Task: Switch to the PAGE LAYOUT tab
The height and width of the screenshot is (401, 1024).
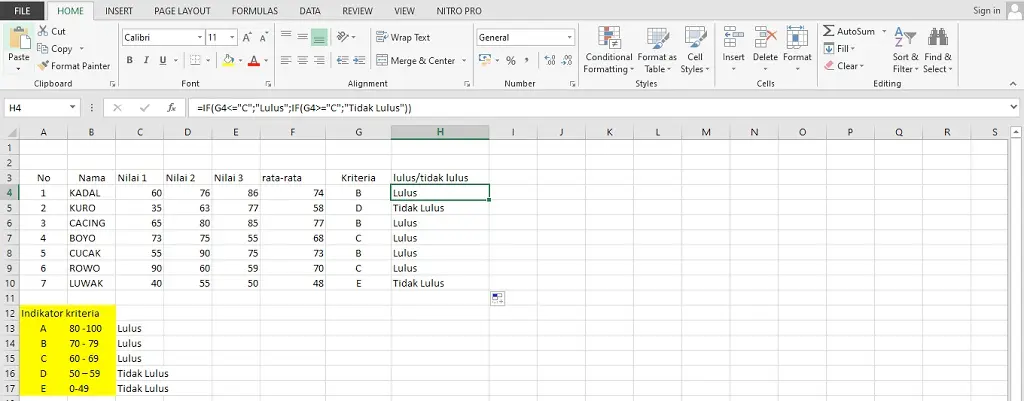Action: click(x=182, y=10)
